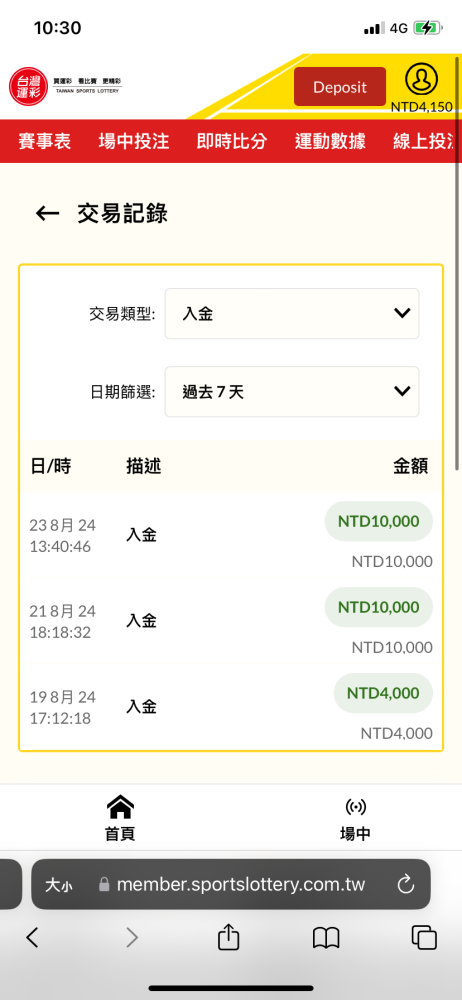
Task: Open the Safari share icon
Action: pos(228,938)
